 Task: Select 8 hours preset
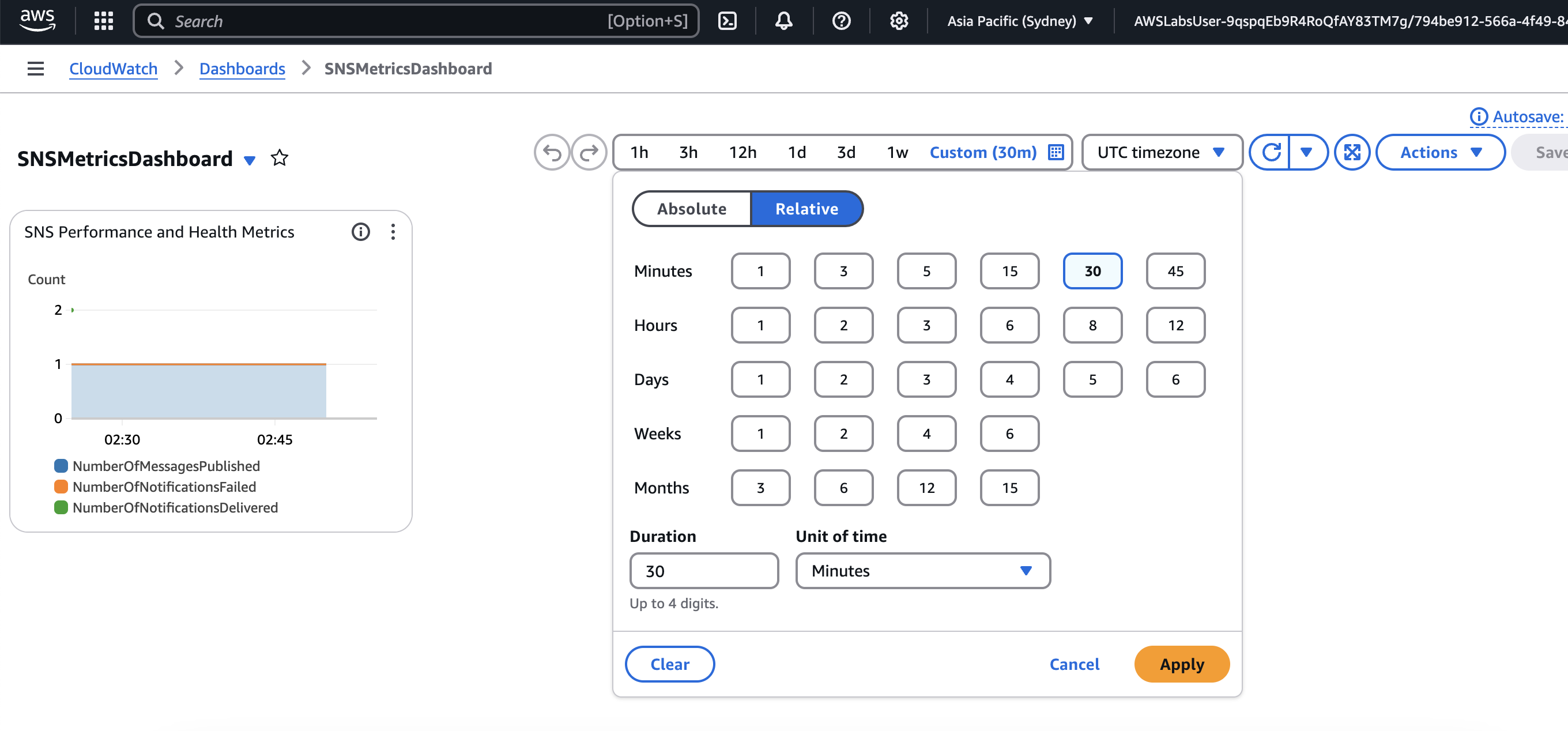click(x=1092, y=325)
